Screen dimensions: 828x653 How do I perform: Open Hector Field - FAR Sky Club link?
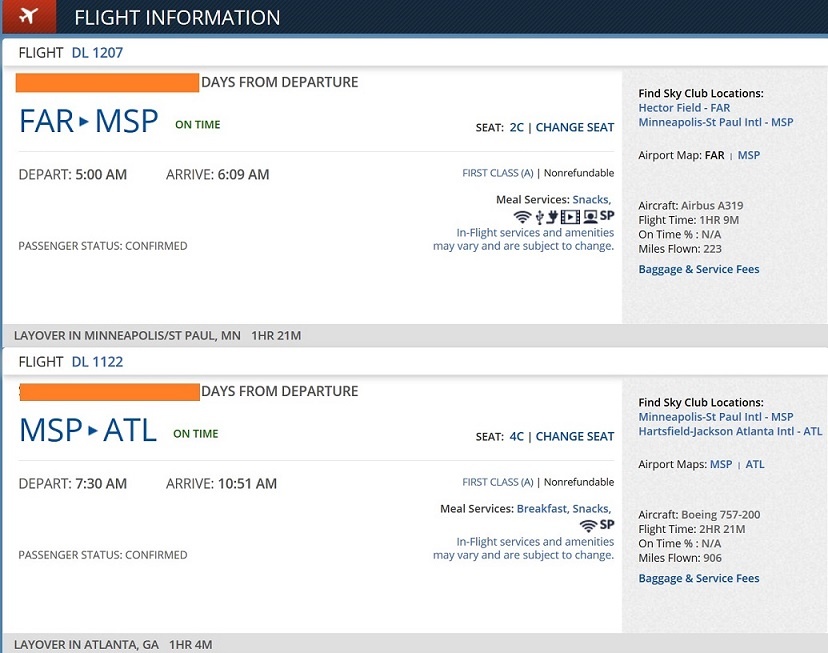684,108
